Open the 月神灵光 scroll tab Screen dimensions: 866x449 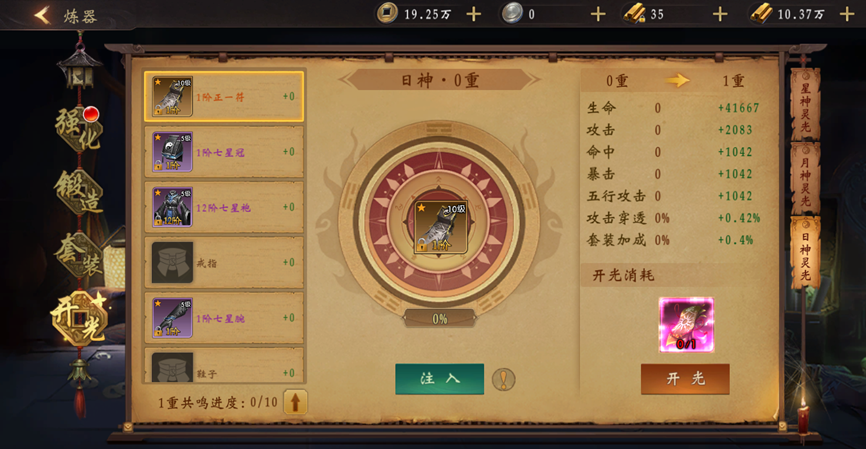pos(805,178)
